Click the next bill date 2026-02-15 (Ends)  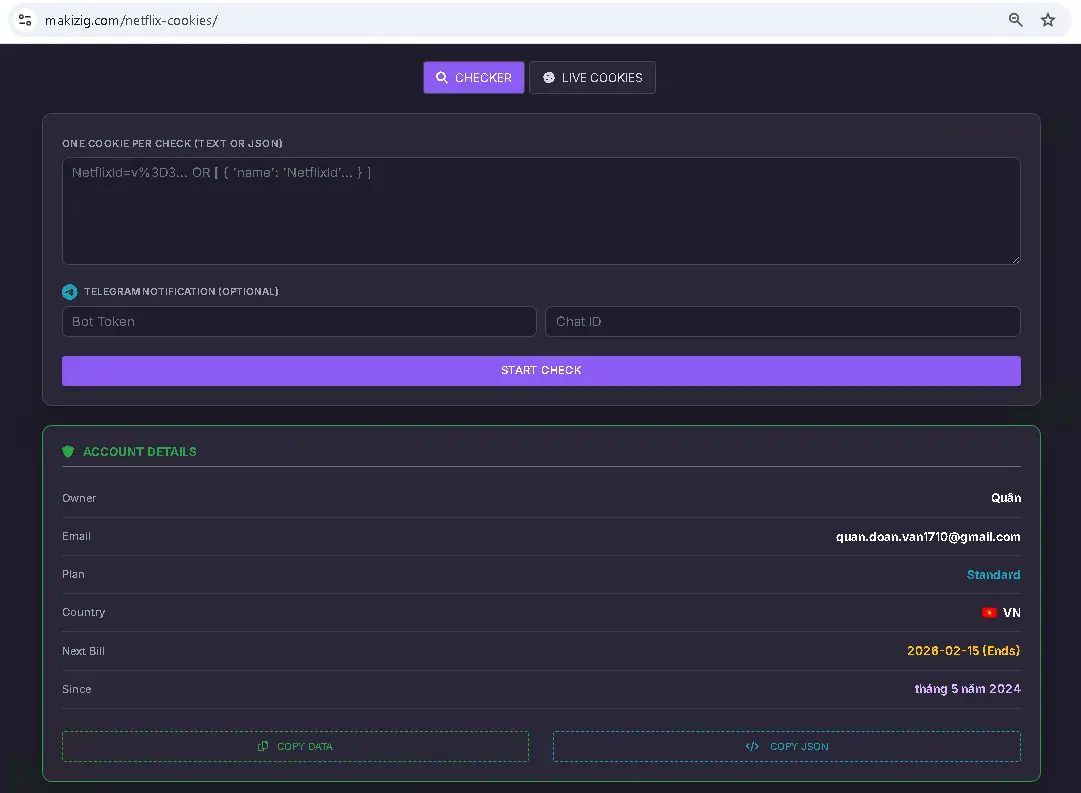(963, 650)
